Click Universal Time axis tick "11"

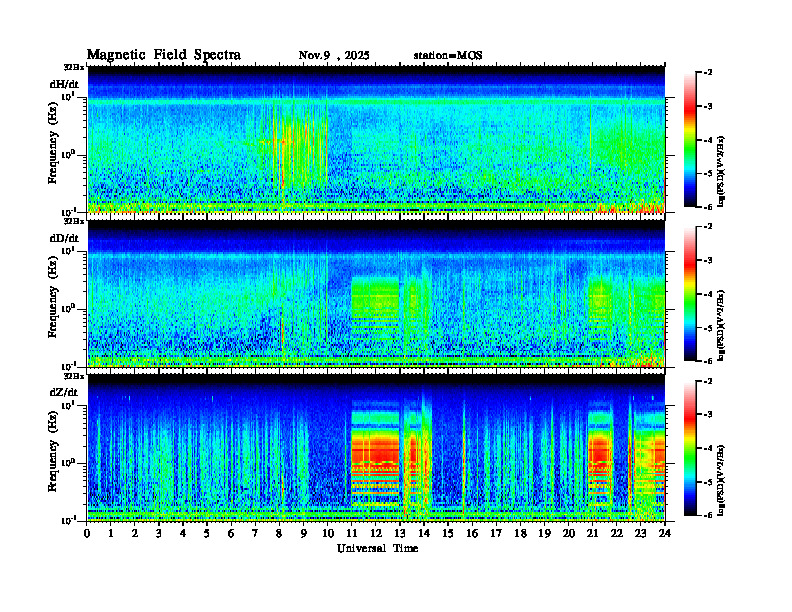(352, 534)
